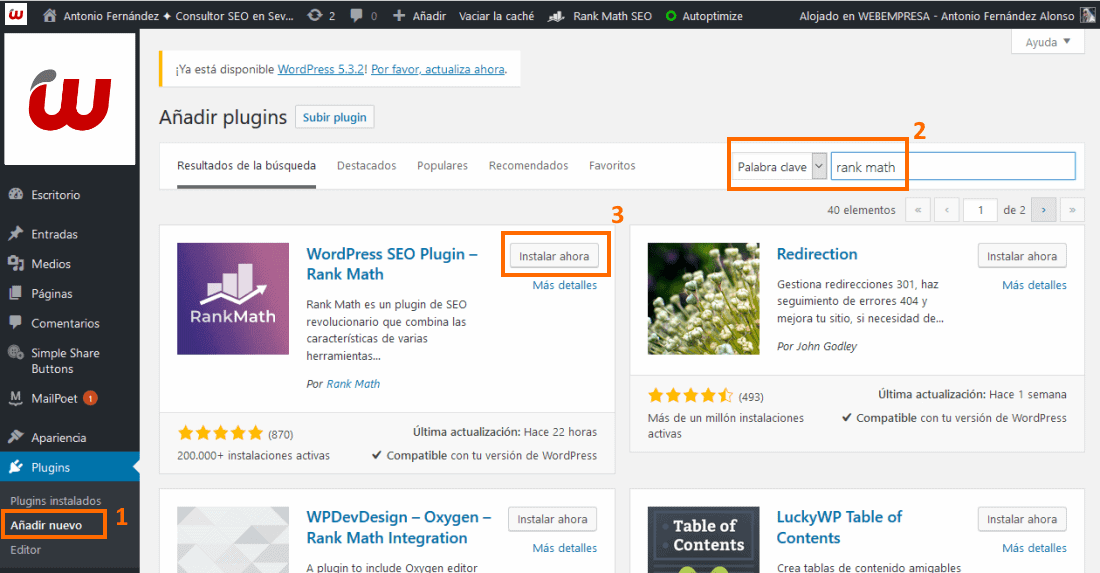Image resolution: width=1100 pixels, height=573 pixels.
Task: Click the WordPress W logo in the admin bar
Action: click(x=15, y=14)
